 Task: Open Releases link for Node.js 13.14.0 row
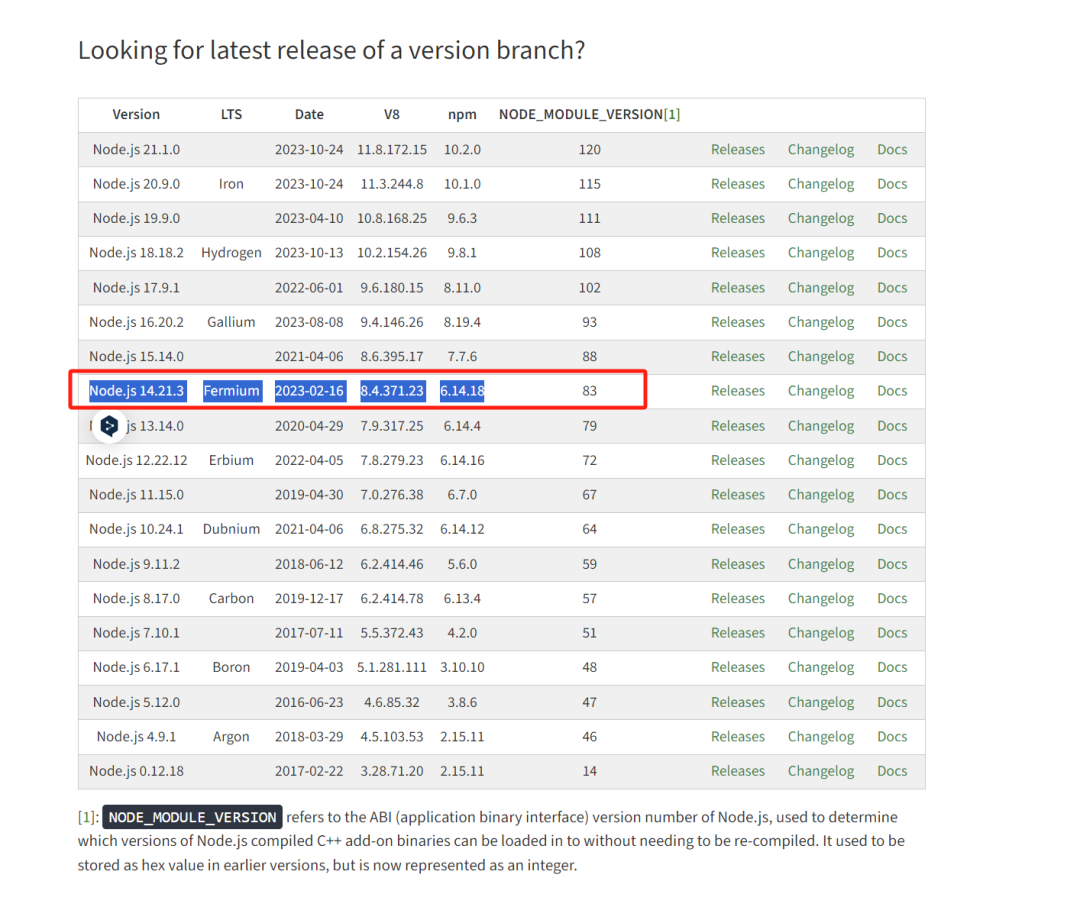pos(738,426)
